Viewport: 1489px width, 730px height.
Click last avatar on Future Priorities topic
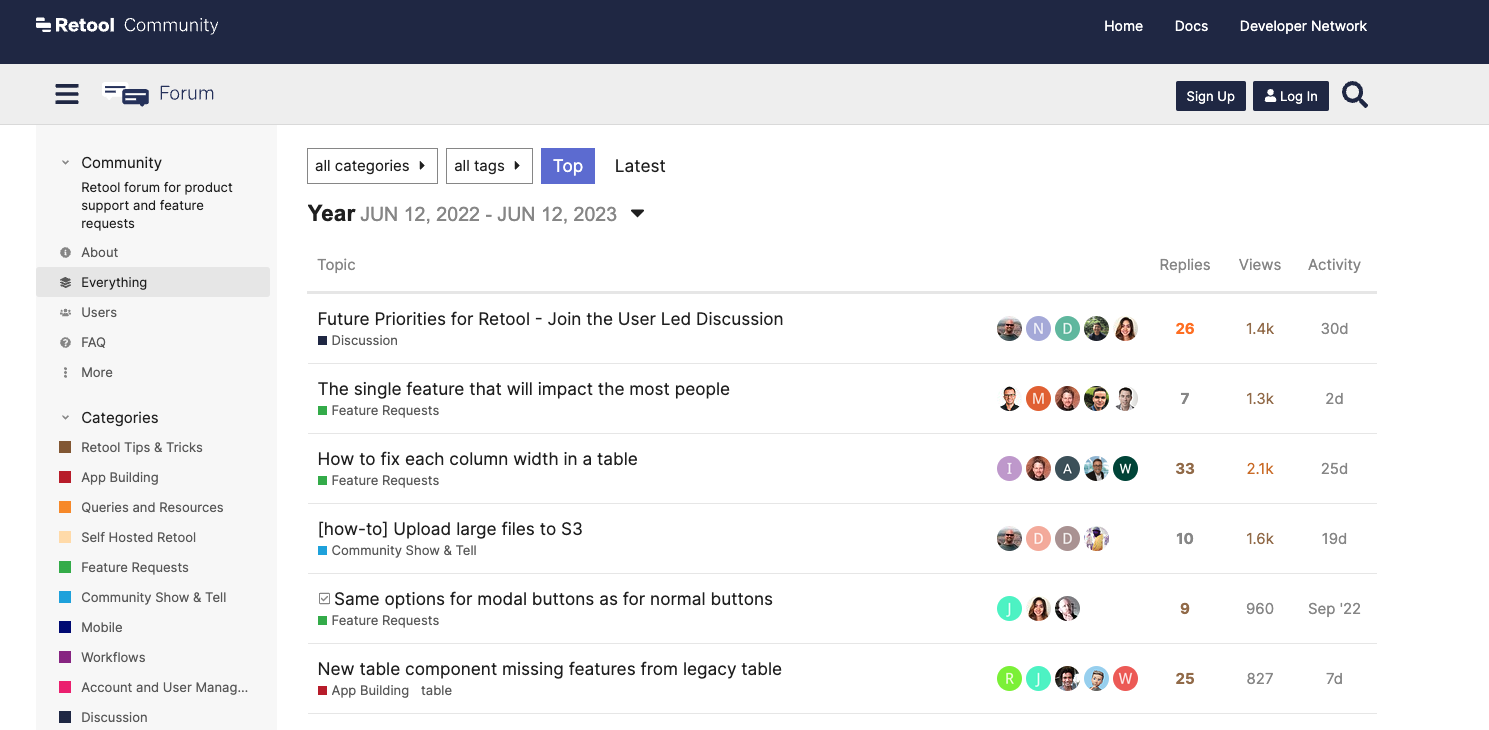pos(1125,328)
